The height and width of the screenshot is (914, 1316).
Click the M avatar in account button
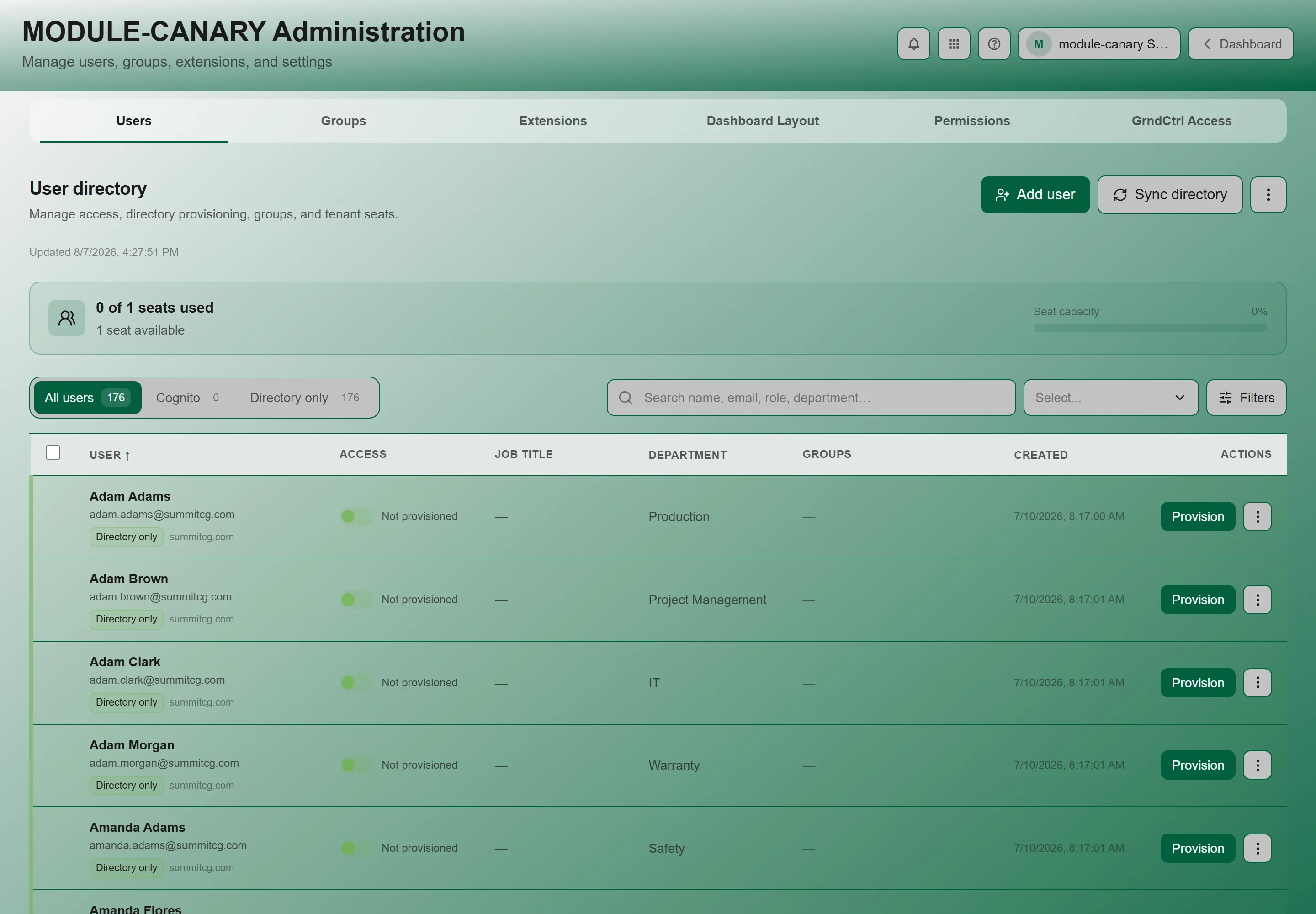pyautogui.click(x=1038, y=44)
